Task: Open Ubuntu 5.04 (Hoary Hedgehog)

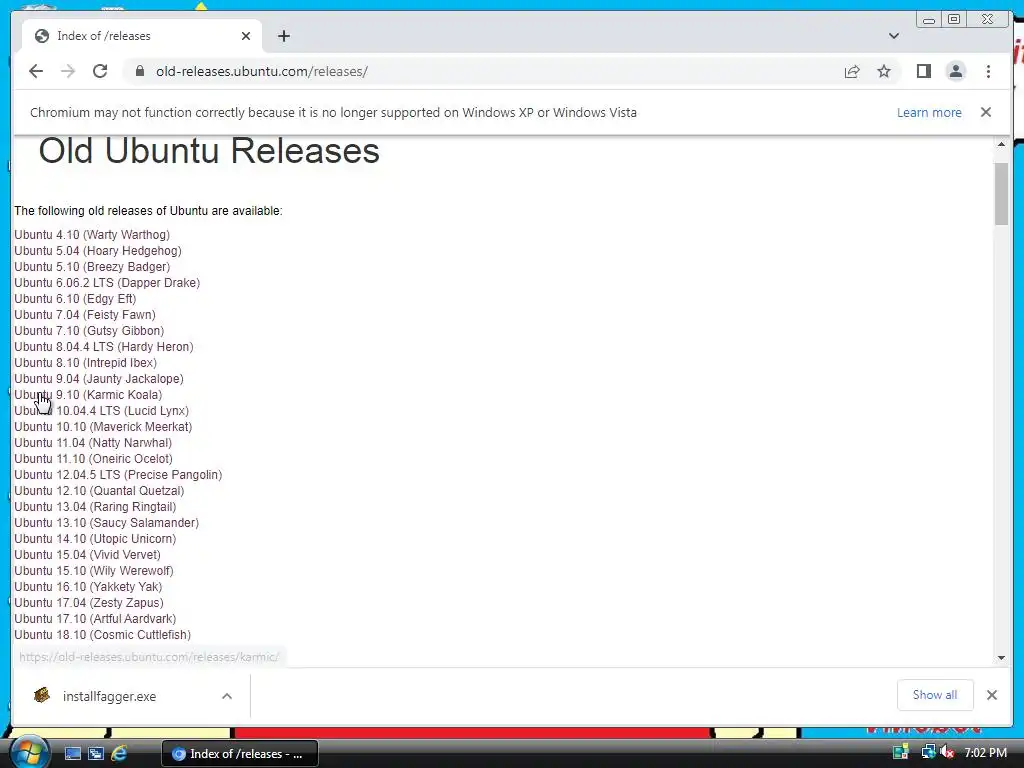Action: pyautogui.click(x=98, y=251)
